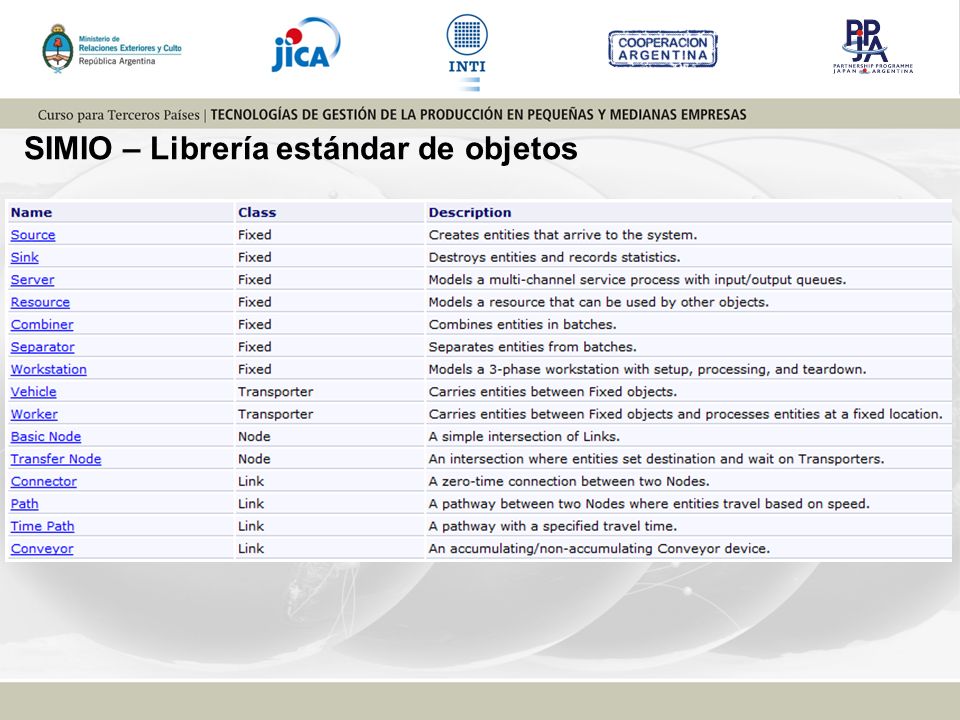Click the Ministerio de Relaciones Exteriores emblem
The height and width of the screenshot is (720, 960).
click(x=58, y=48)
